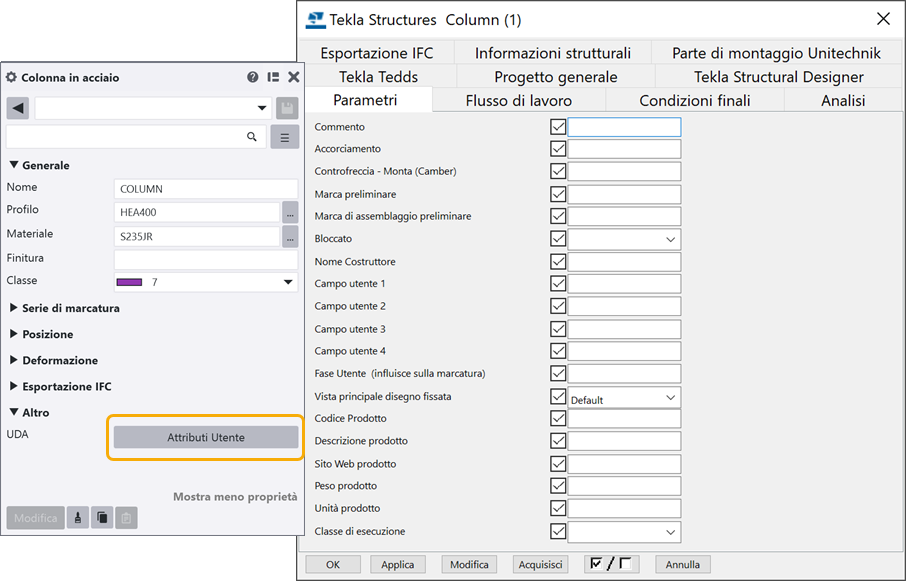Viewport: 906px width, 581px height.
Task: Switch to the Flusso di lavoro tab
Action: point(519,100)
